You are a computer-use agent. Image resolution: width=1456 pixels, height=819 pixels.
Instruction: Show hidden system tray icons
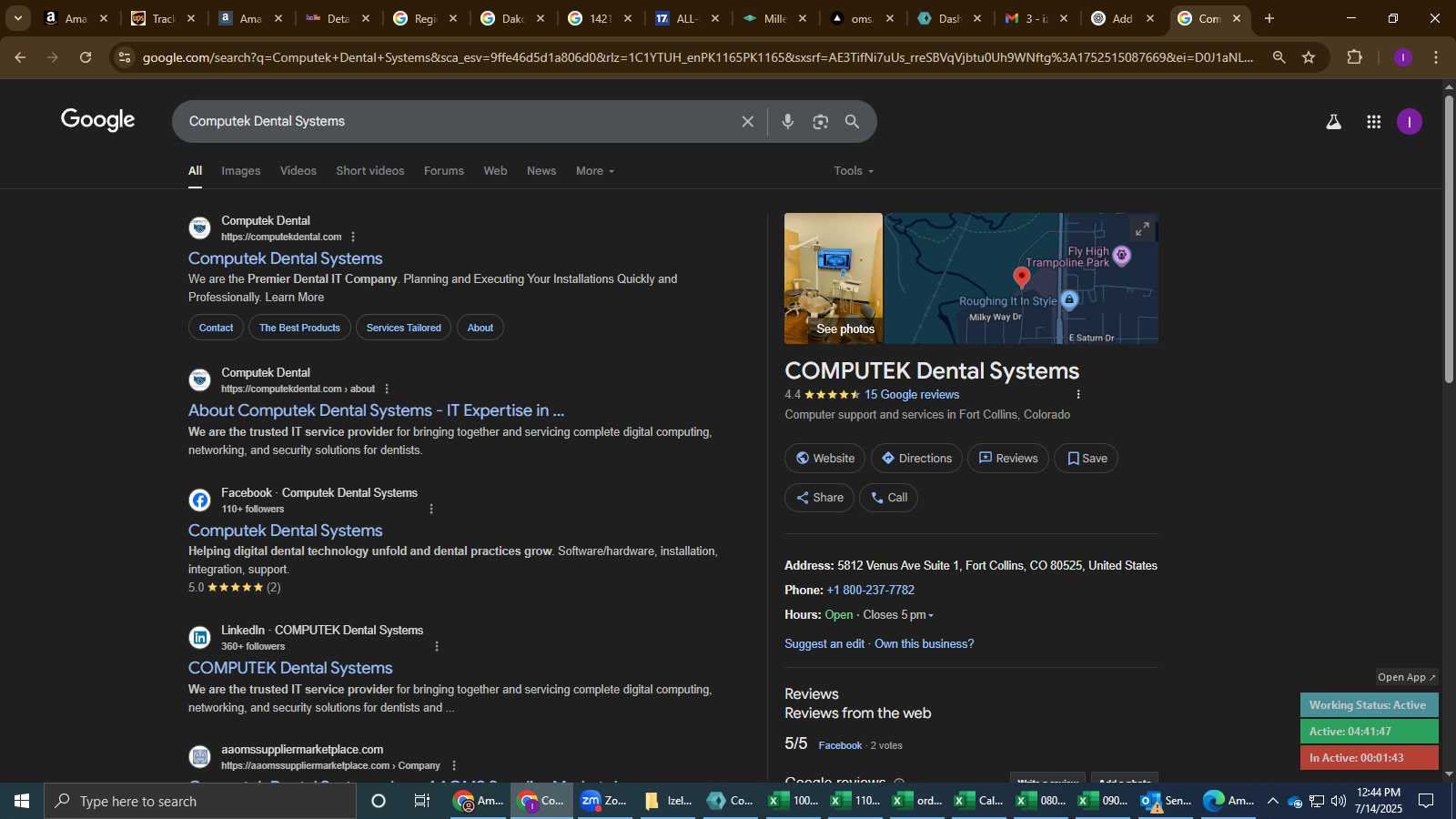pyautogui.click(x=1272, y=801)
